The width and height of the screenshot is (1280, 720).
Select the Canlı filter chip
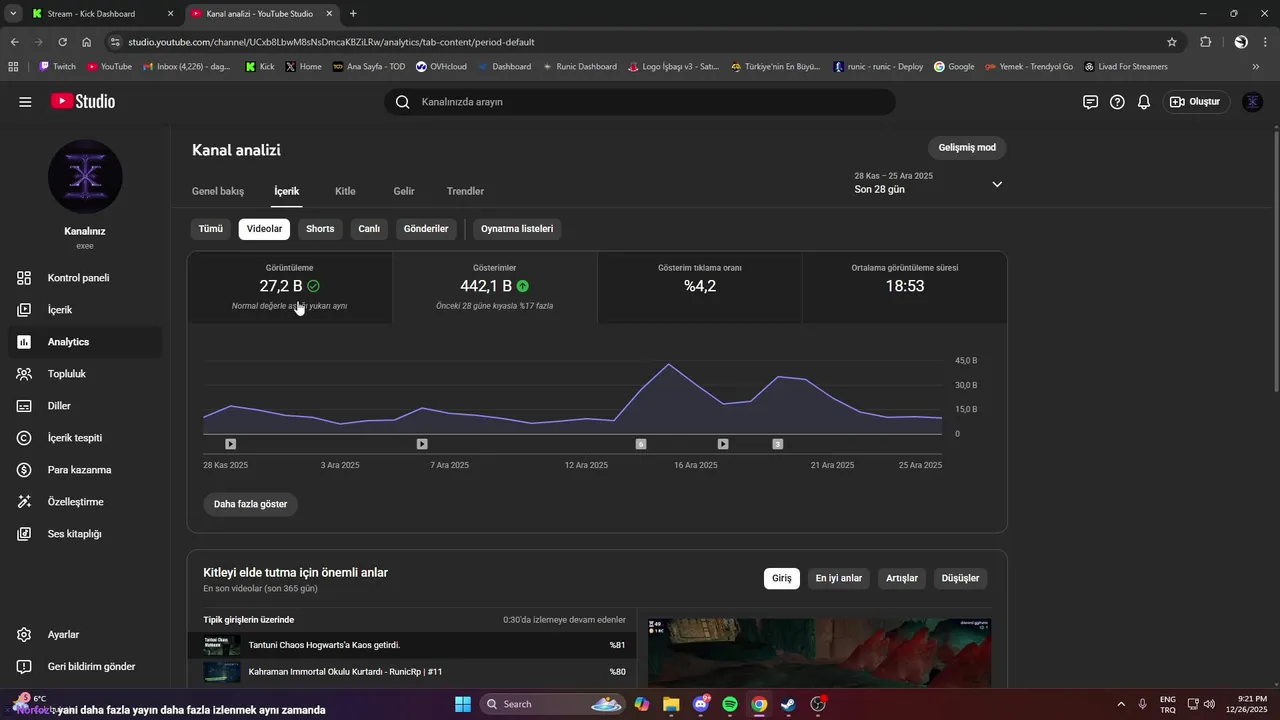click(369, 229)
